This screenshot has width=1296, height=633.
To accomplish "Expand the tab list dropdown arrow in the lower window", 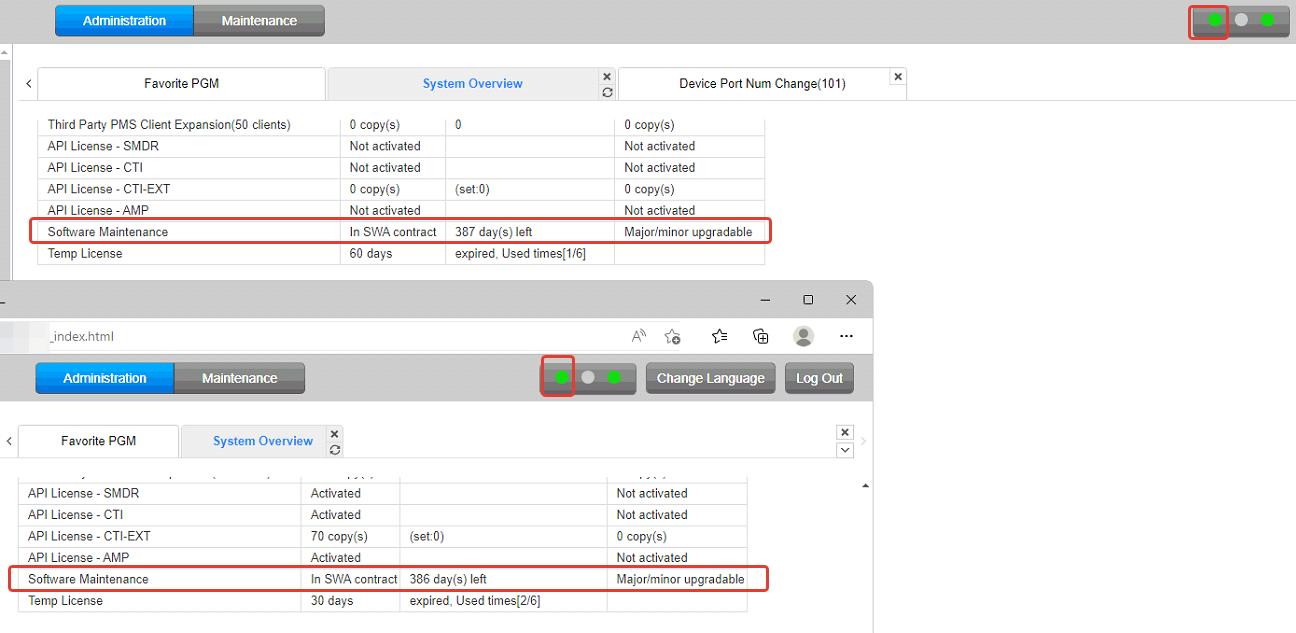I will 845,450.
